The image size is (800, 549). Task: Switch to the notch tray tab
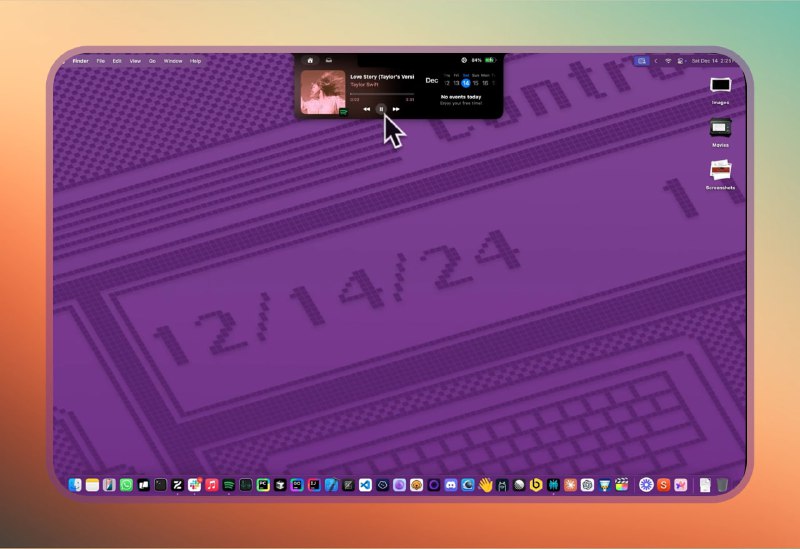[329, 60]
